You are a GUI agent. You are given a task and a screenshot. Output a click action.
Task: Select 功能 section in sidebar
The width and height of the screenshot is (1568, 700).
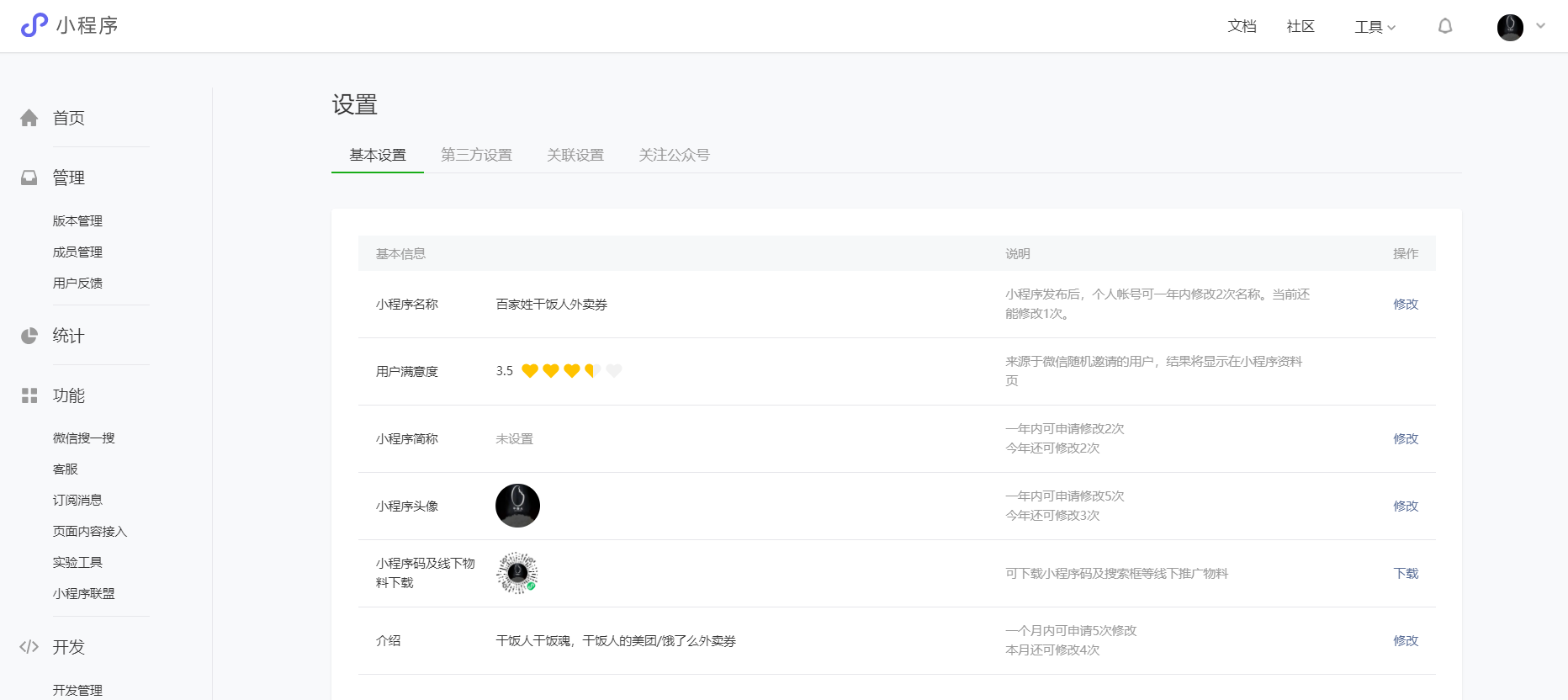(x=69, y=395)
